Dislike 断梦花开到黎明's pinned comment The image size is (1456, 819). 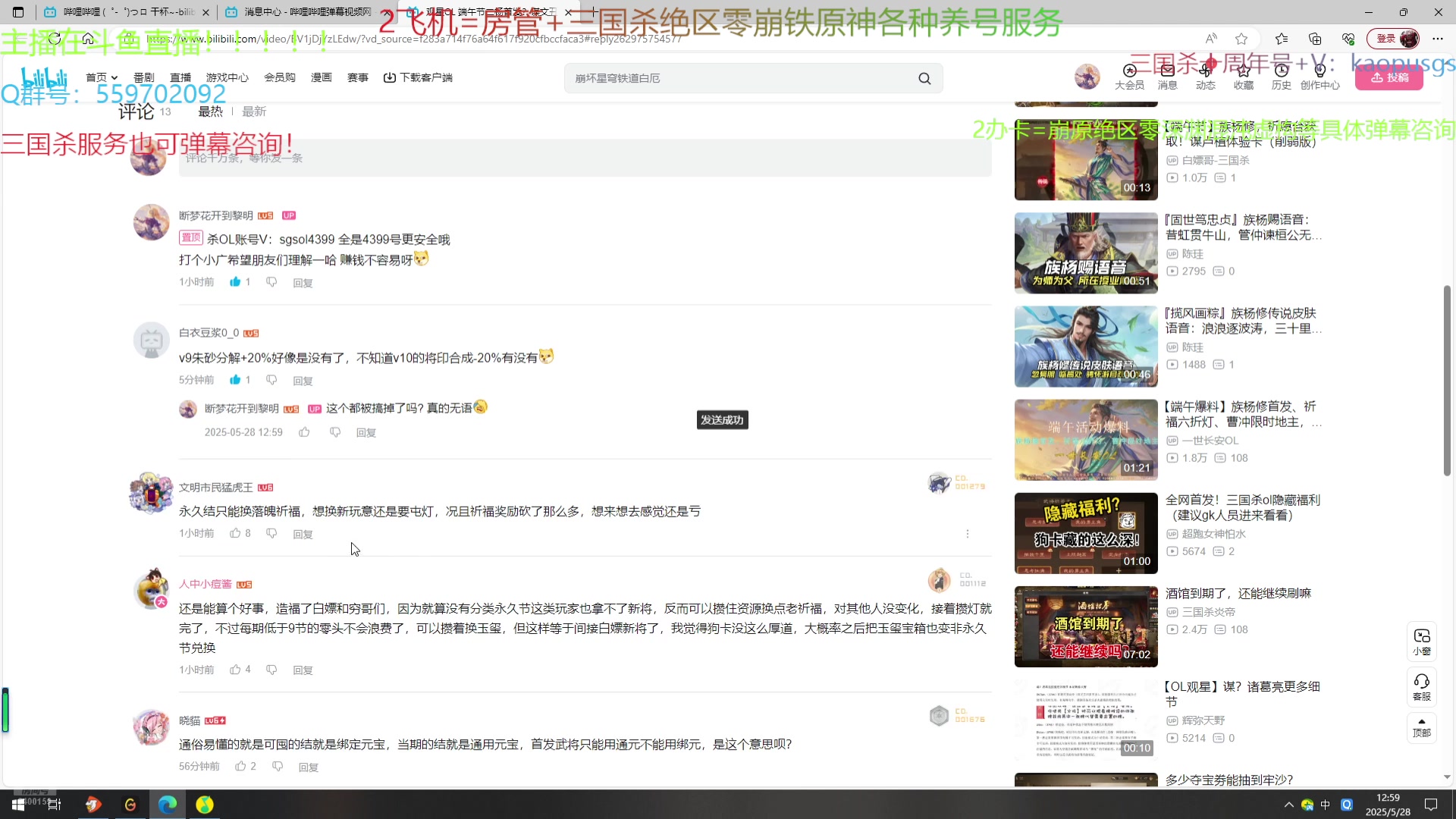[x=271, y=282]
